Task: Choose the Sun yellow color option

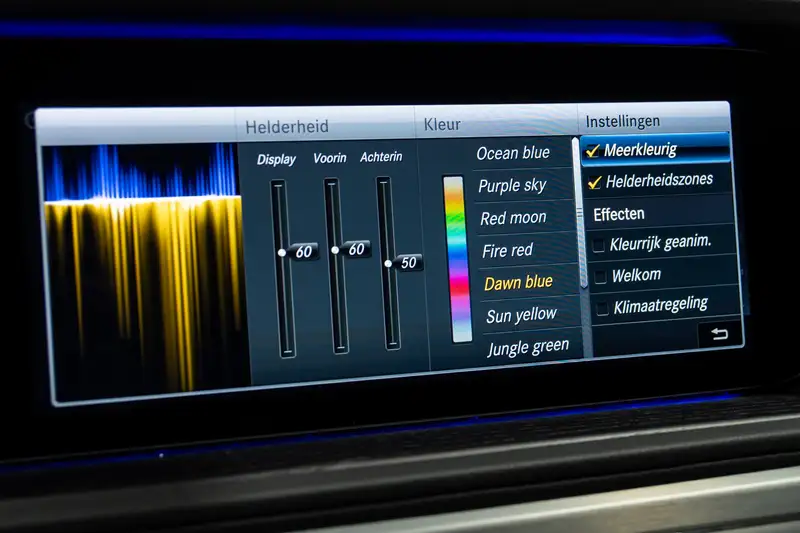Action: 521,315
